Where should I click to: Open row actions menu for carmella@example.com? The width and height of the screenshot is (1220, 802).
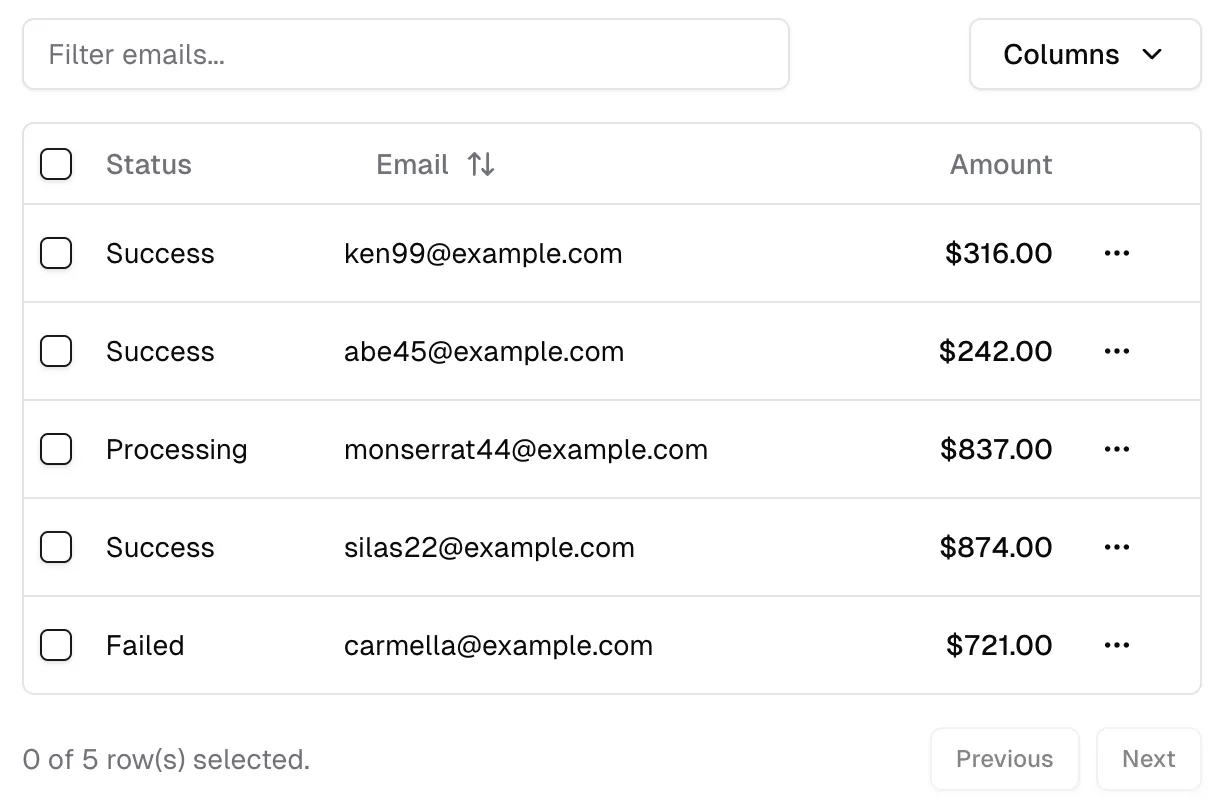[1116, 646]
